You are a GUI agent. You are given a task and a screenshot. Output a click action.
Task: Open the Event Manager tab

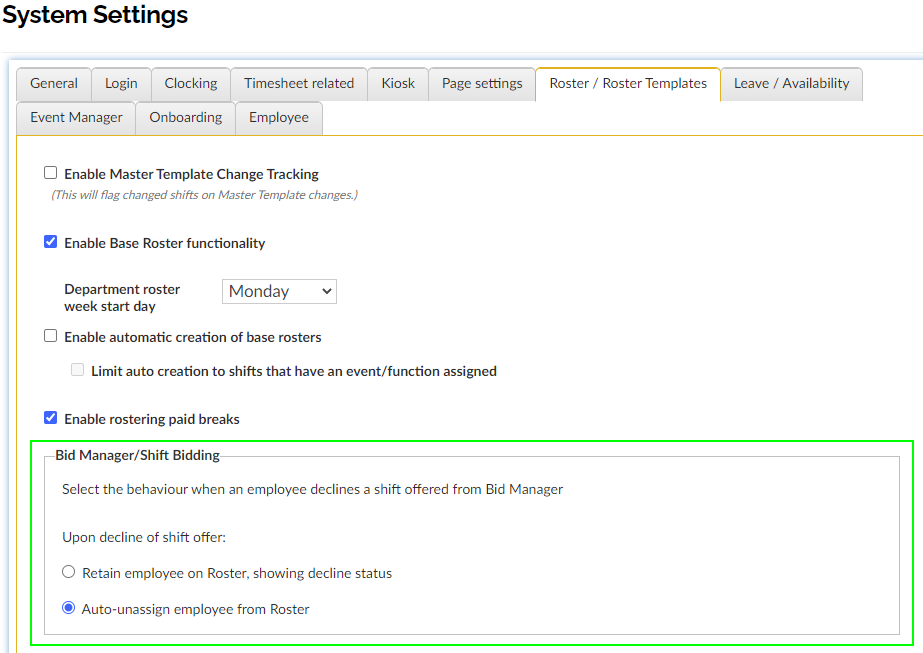click(76, 118)
